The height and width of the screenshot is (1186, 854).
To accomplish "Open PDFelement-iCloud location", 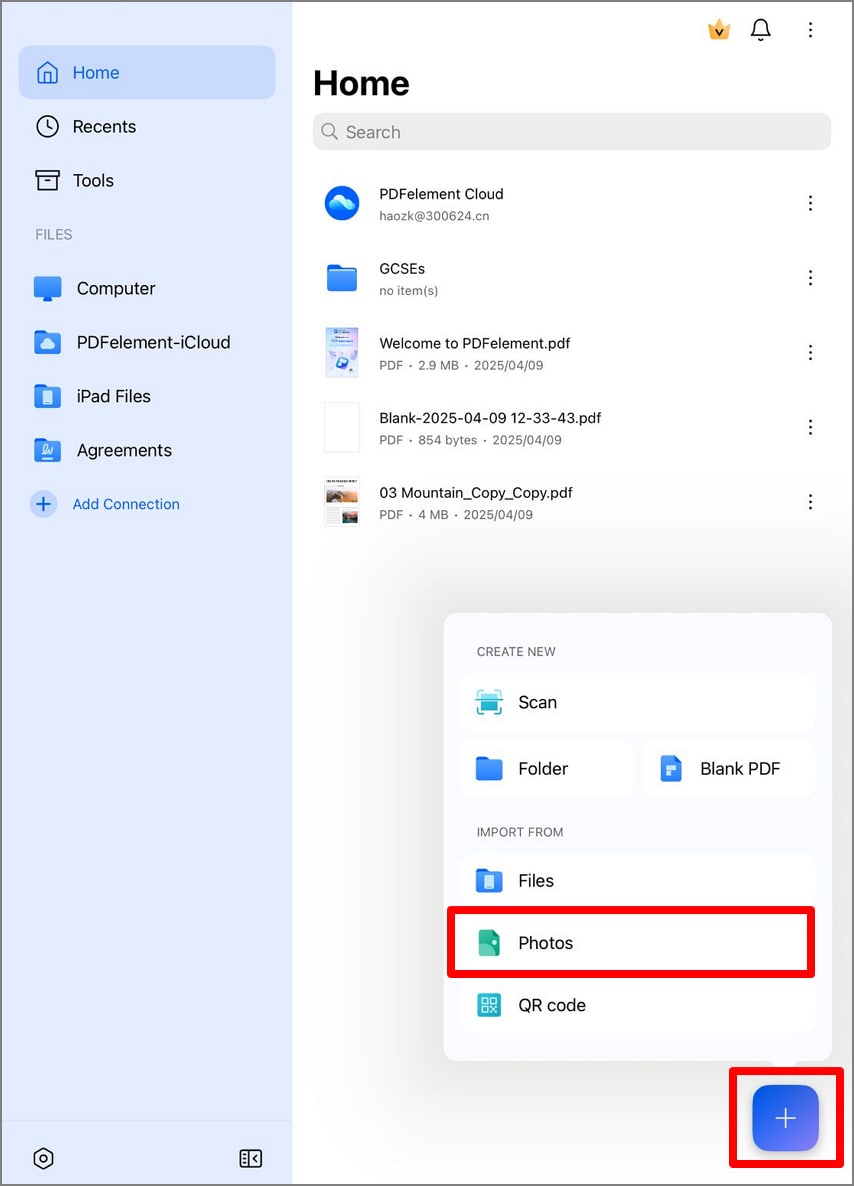I will click(x=147, y=342).
